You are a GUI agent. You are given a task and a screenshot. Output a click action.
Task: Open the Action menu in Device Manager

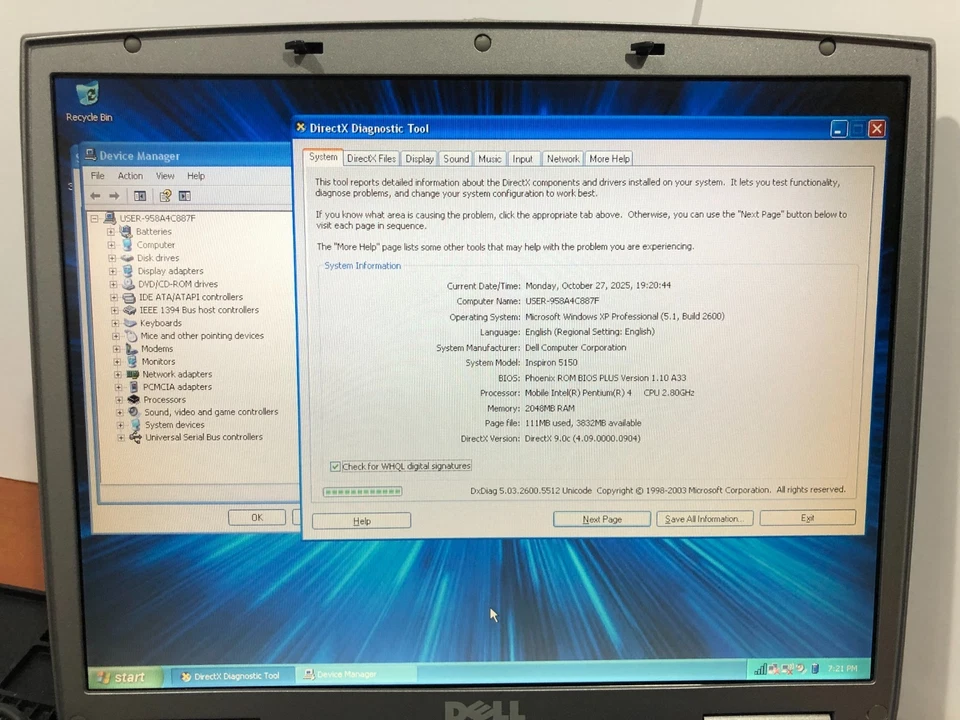130,175
